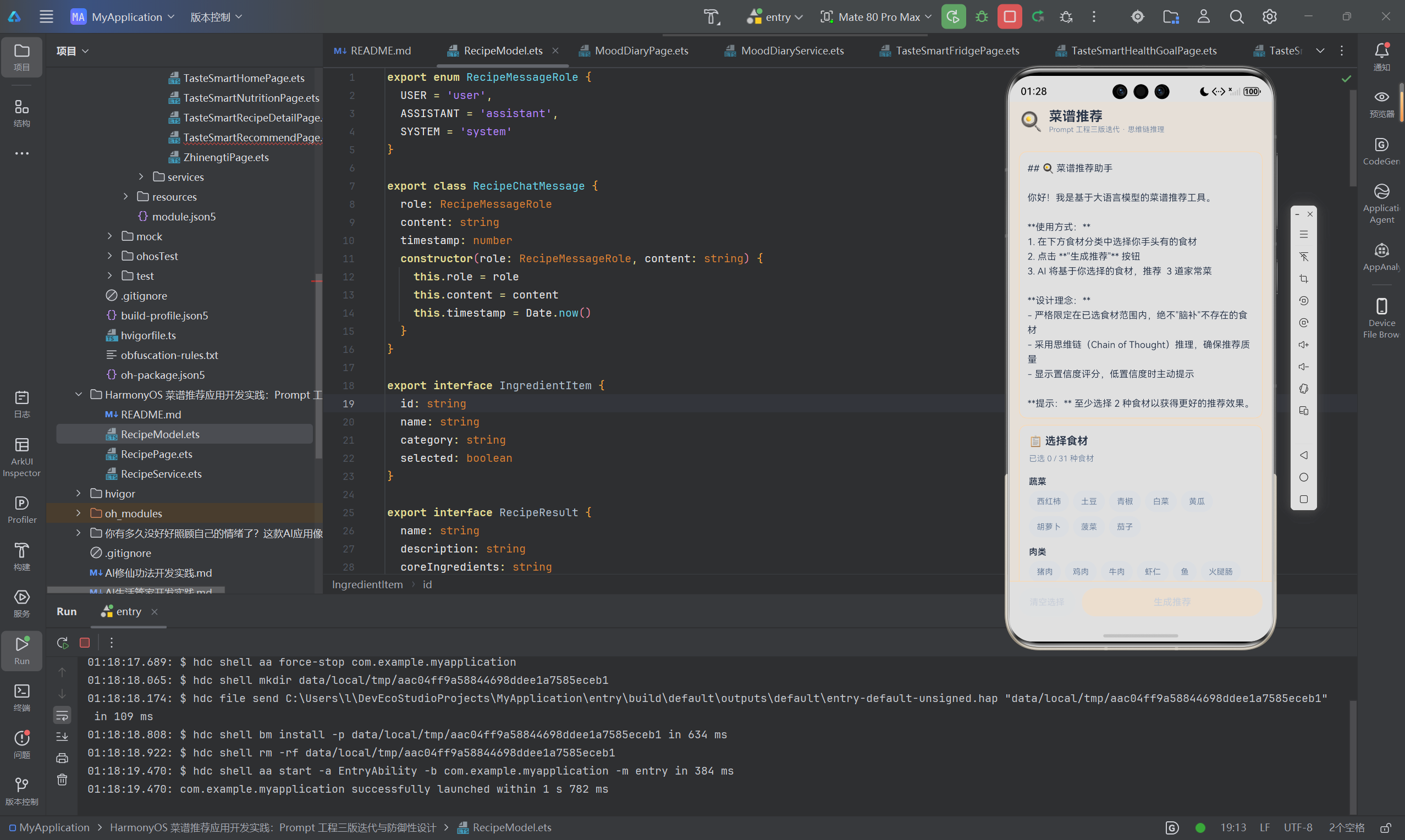1405x840 pixels.
Task: Toggle scroll to end in Run console
Action: click(62, 737)
